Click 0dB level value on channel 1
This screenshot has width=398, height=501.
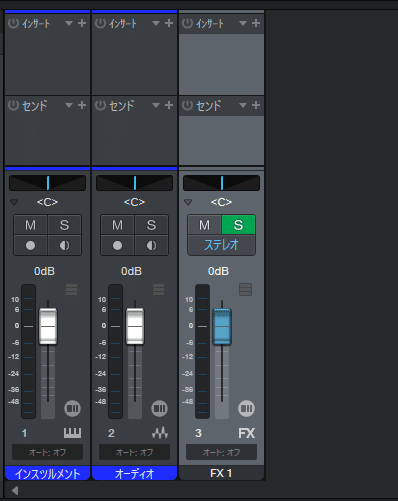tap(44, 271)
